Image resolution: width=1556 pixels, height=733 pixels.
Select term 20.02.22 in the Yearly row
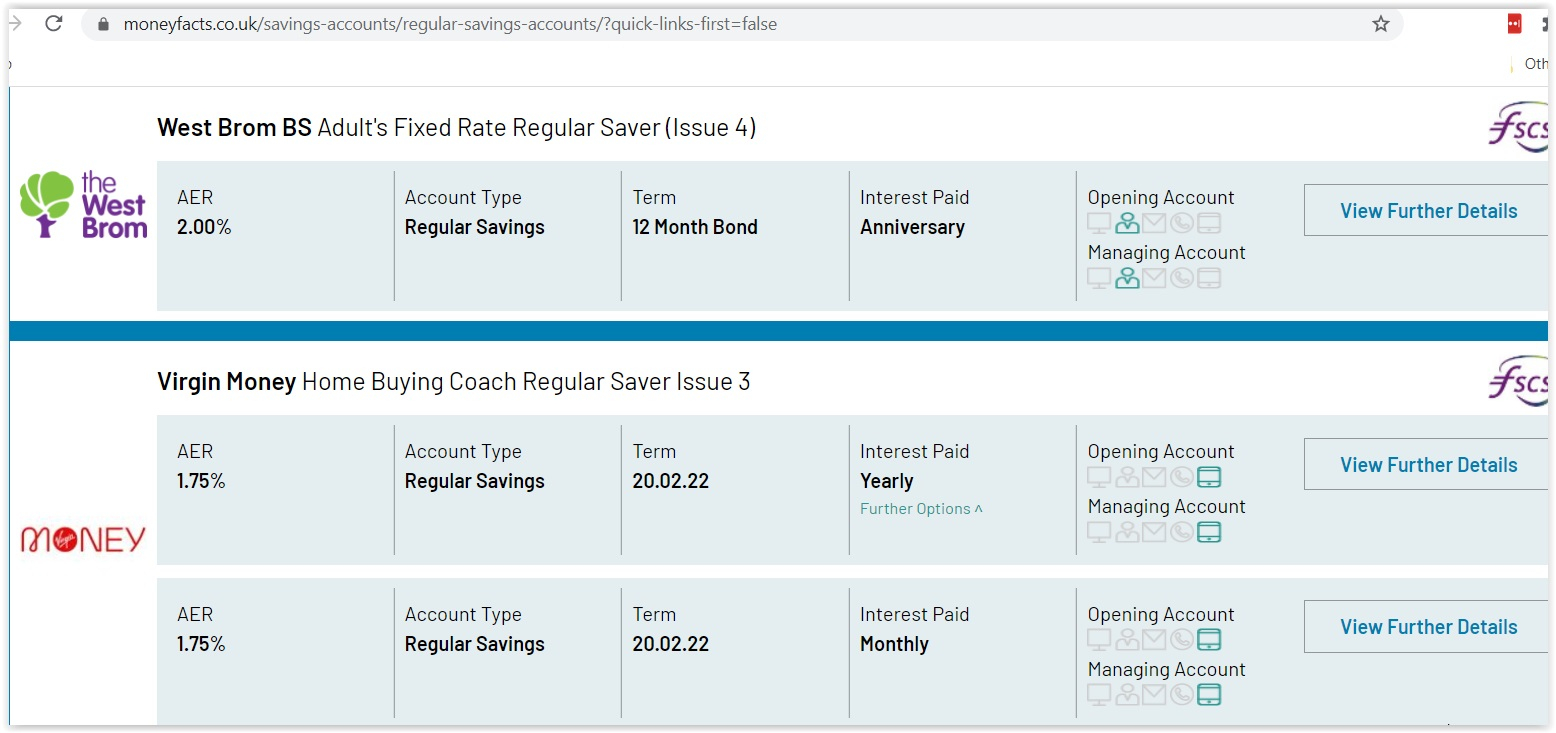coord(671,481)
